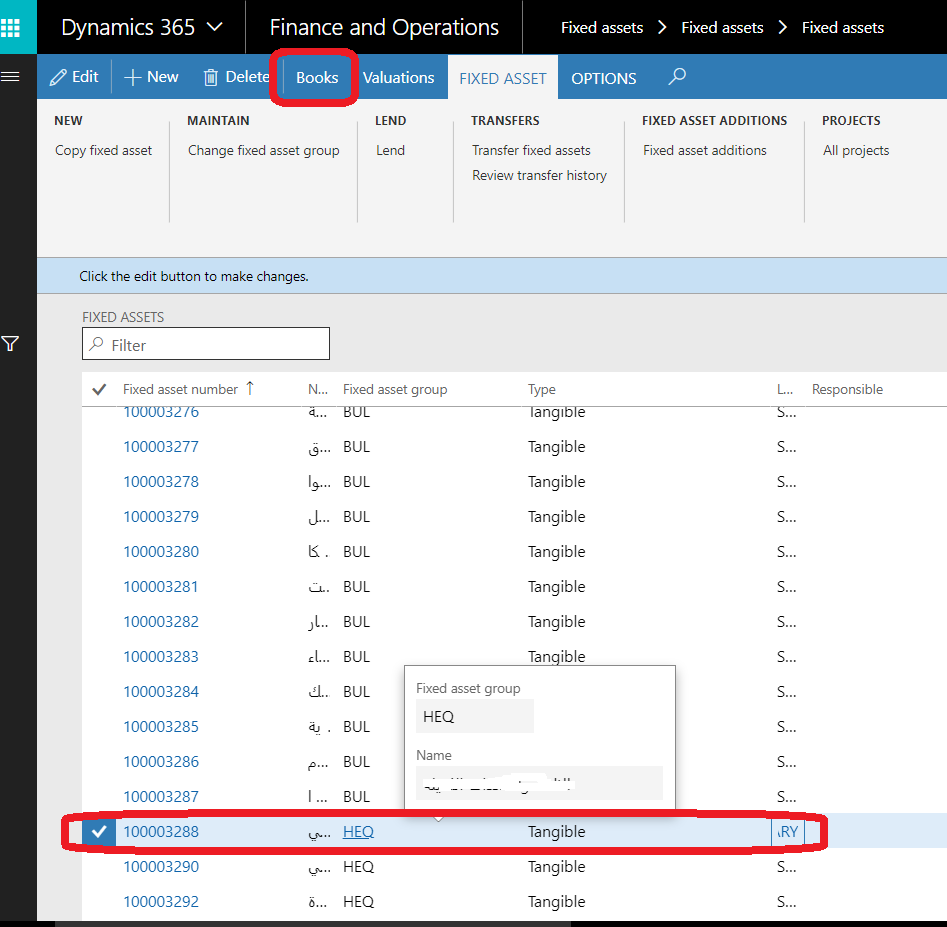Open fixed asset 100003278 link
Viewport: 947px width, 927px height.
[x=161, y=482]
